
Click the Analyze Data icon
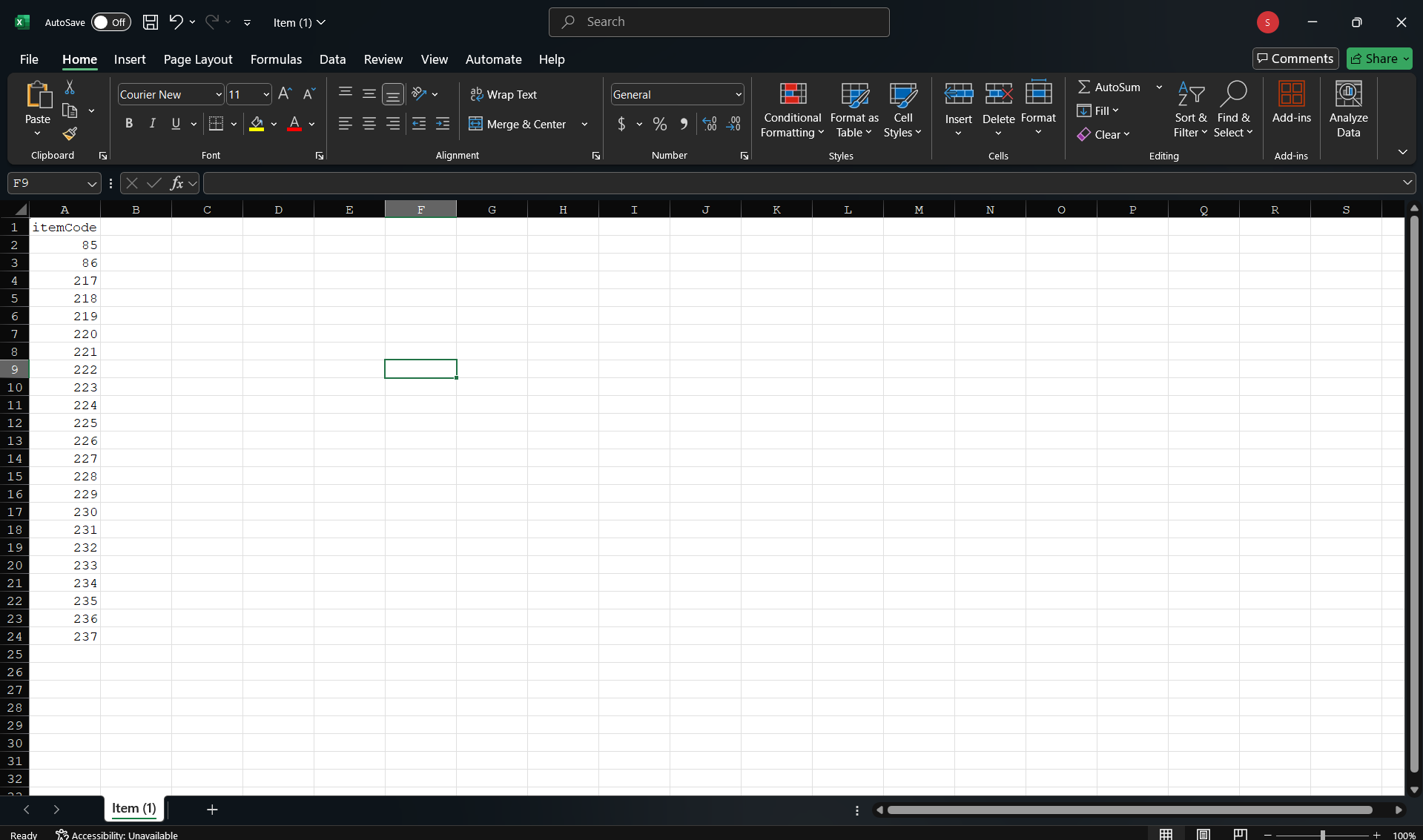[x=1347, y=110]
